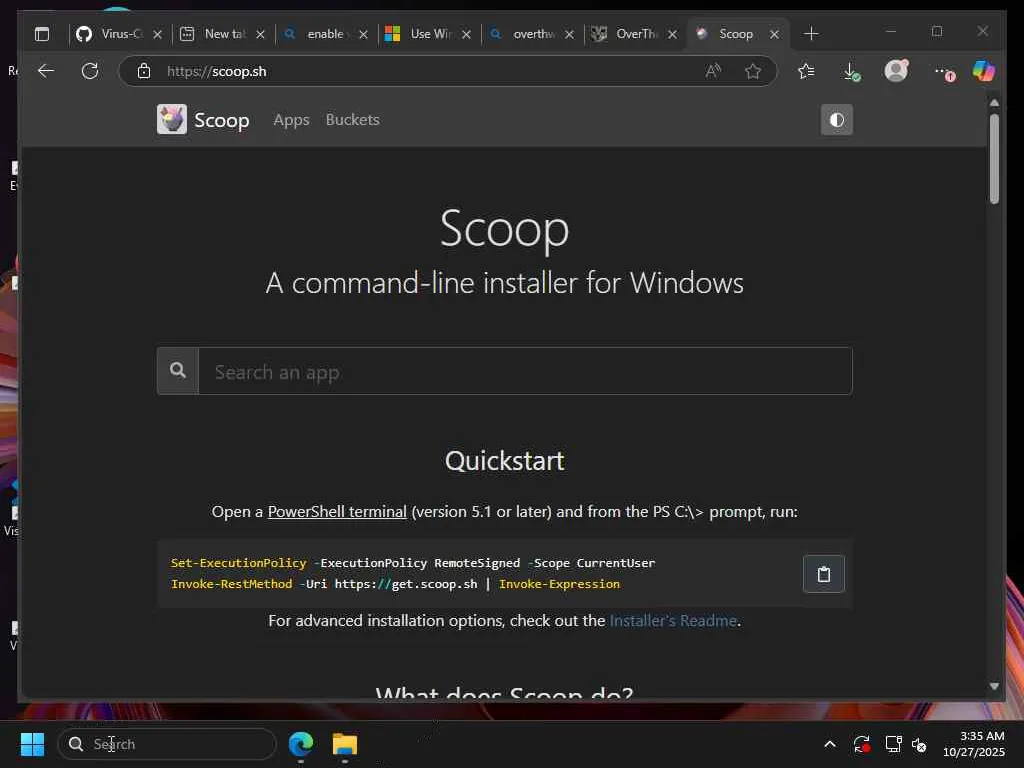Open the Favorites list icon

[807, 71]
